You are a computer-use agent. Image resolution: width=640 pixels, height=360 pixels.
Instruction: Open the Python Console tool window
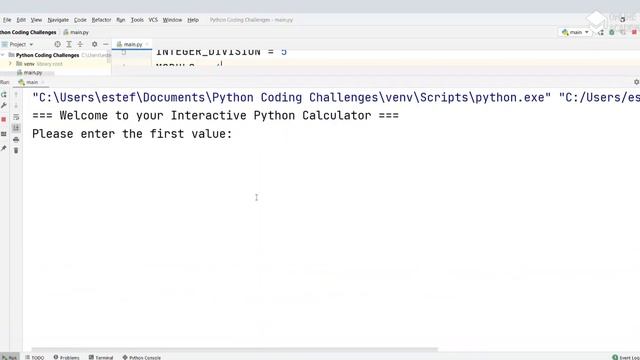pos(142,357)
